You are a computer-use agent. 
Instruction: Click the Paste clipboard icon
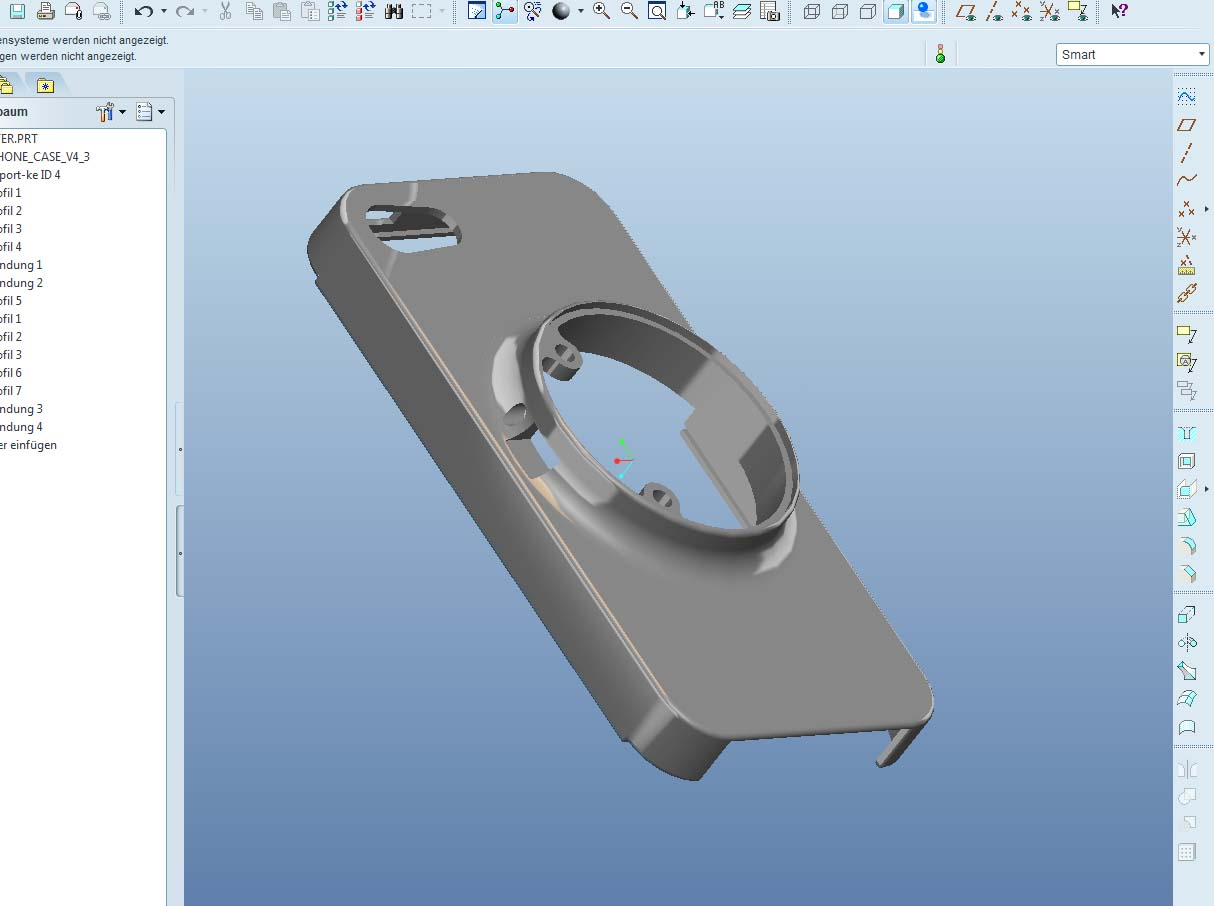pyautogui.click(x=282, y=11)
